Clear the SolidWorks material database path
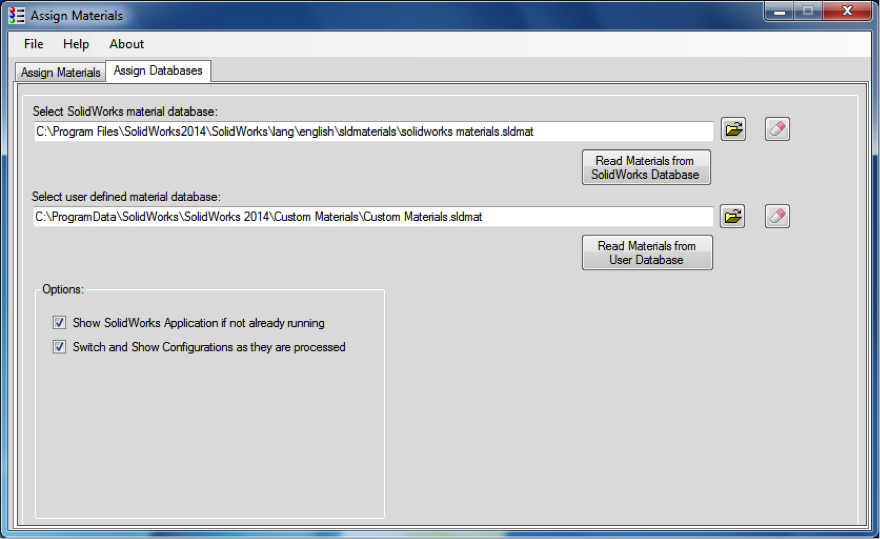Screen dimensions: 880x539 coord(777,130)
